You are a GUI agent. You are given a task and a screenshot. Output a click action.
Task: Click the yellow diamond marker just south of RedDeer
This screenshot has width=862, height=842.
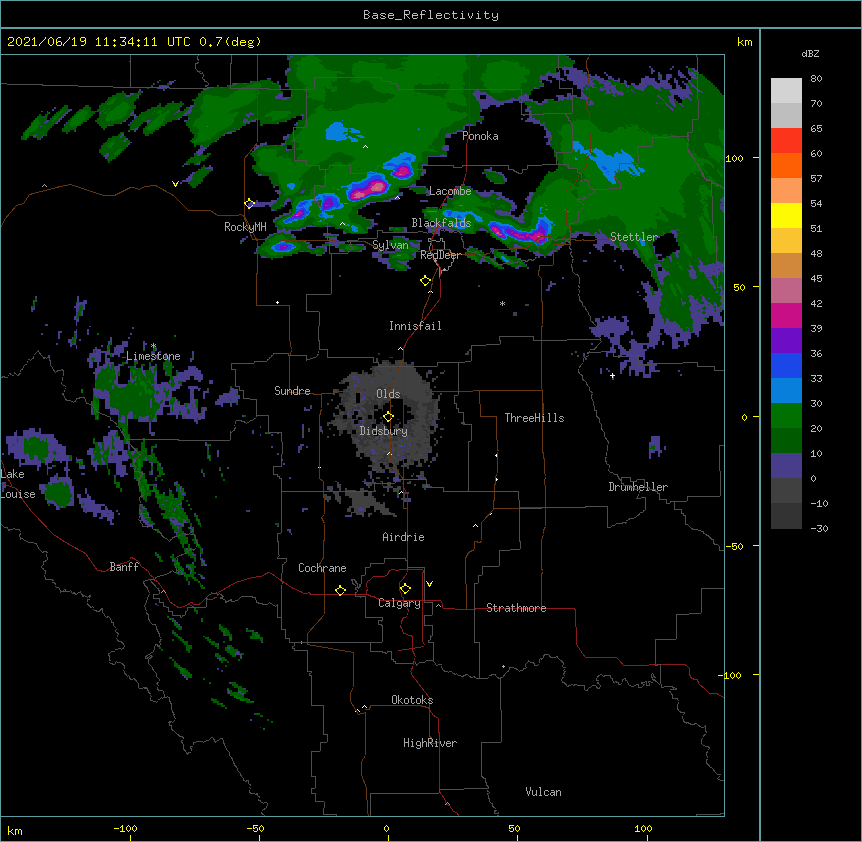point(425,281)
